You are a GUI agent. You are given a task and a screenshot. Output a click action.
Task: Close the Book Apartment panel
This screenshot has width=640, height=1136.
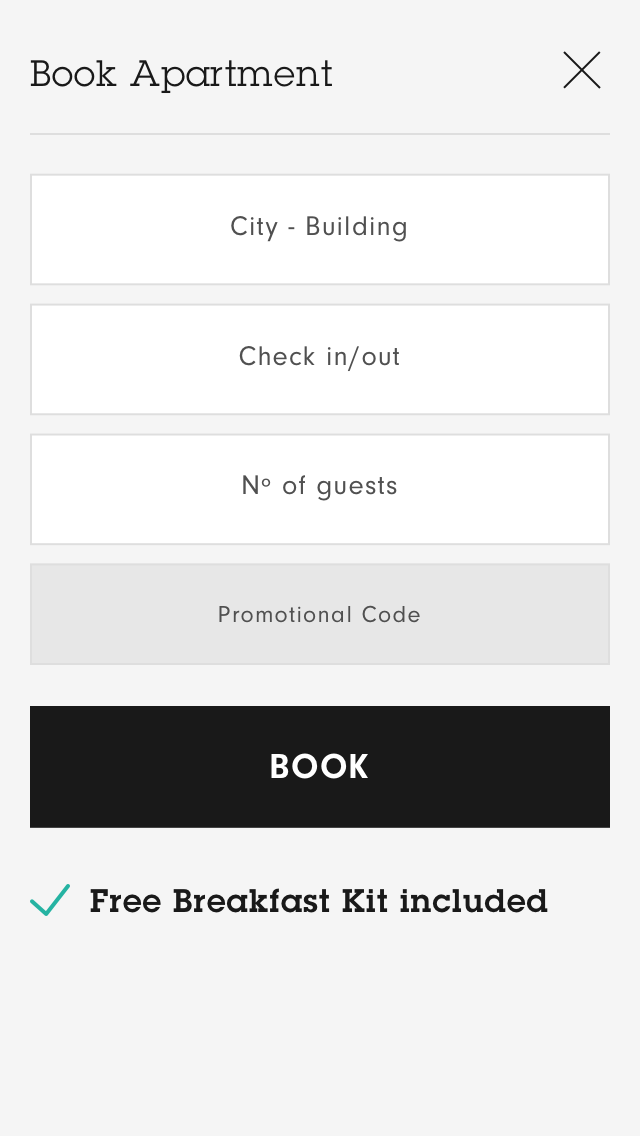click(581, 71)
